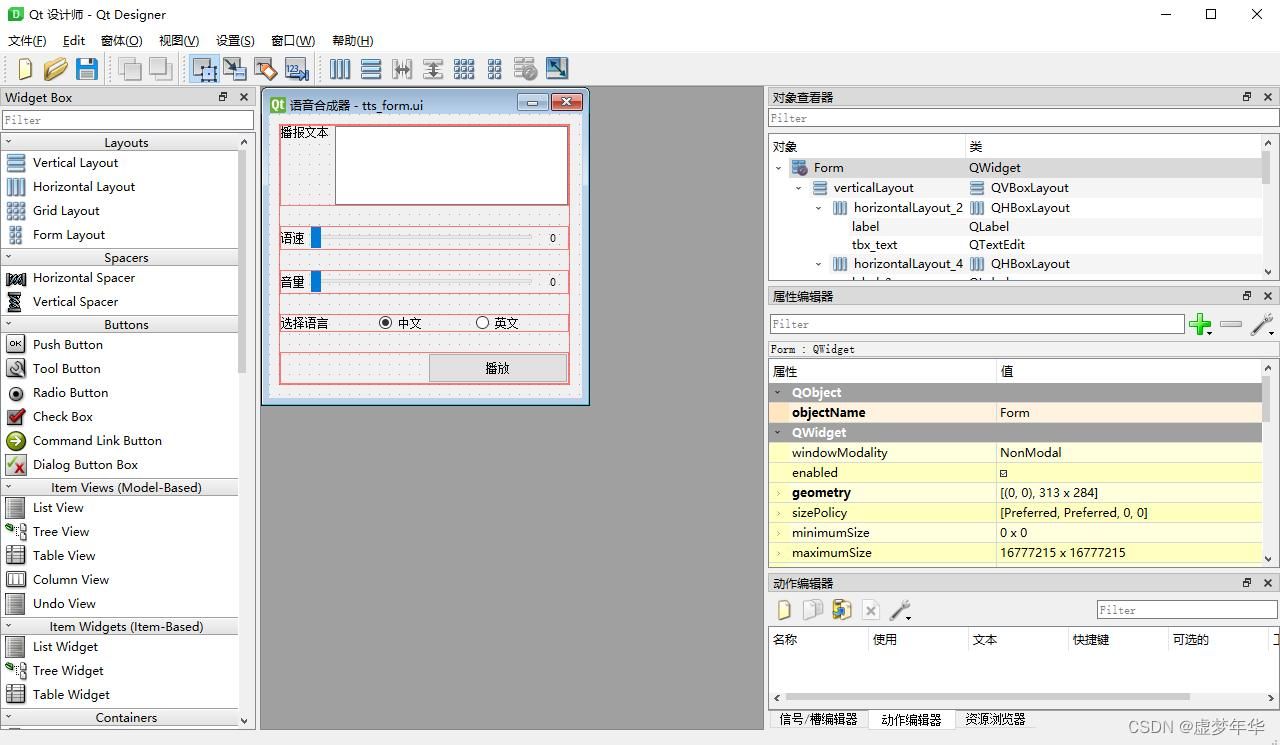Select the Edit Widgets mode icon
The height and width of the screenshot is (745, 1280).
[x=204, y=69]
